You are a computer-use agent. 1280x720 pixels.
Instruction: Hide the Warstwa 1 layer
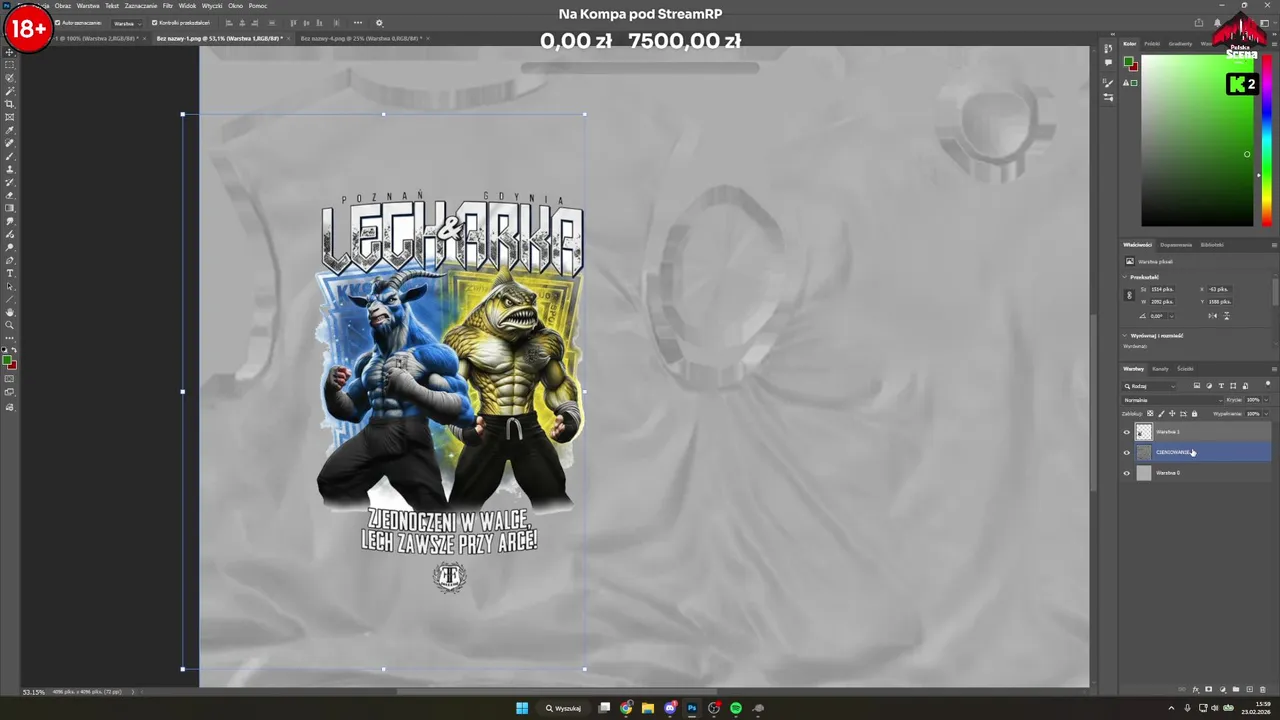1127,432
